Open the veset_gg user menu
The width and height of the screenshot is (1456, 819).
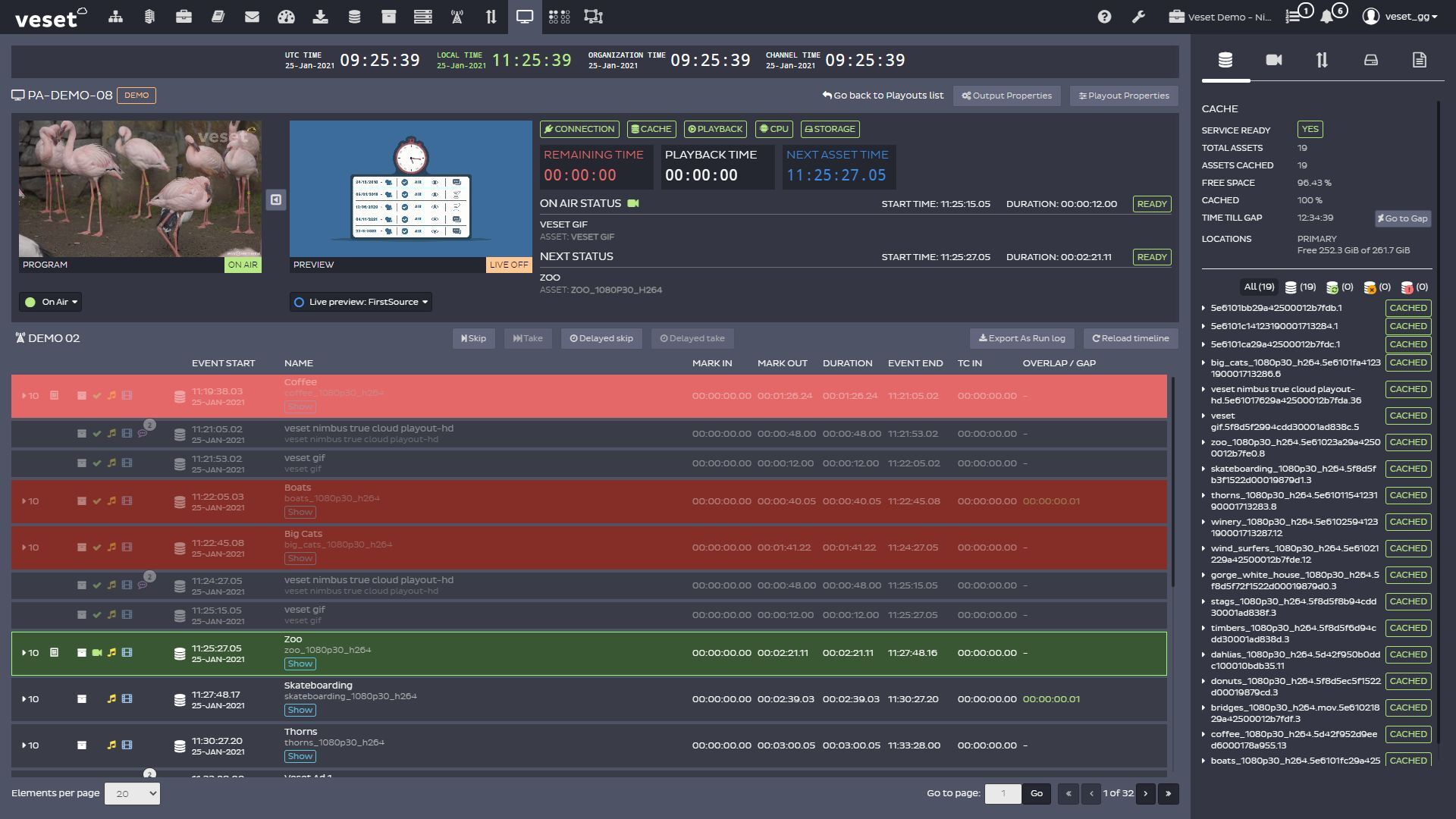click(x=1400, y=17)
